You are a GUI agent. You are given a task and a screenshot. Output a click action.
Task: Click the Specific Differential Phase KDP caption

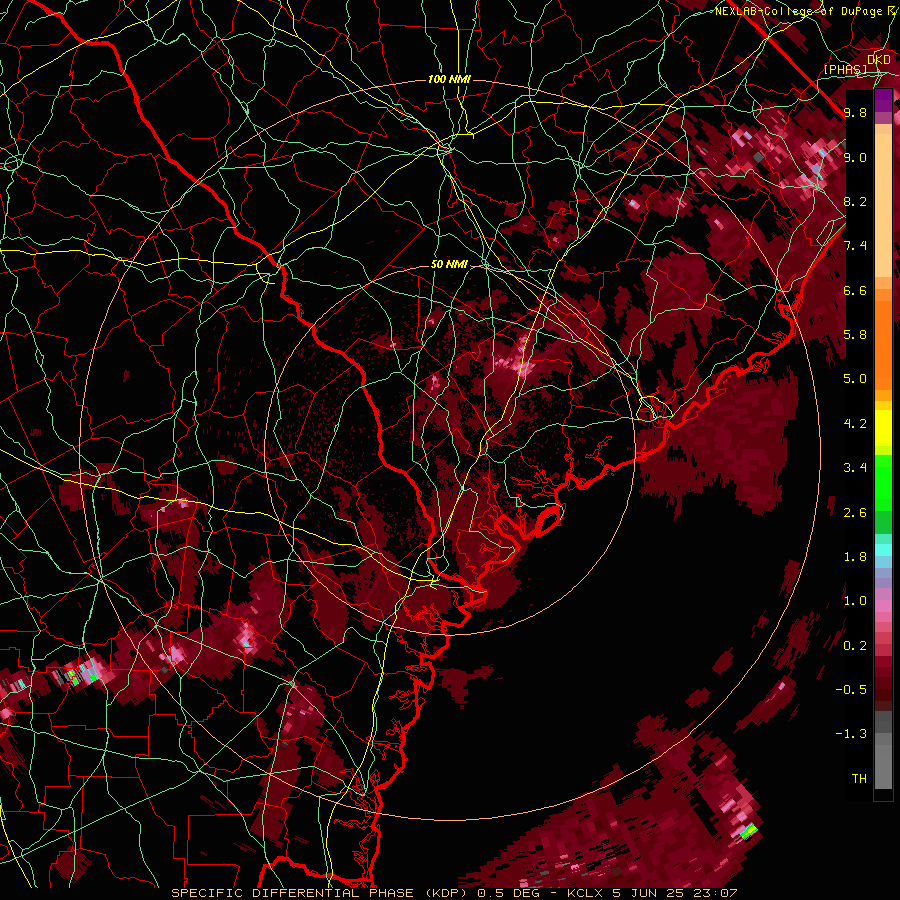(x=454, y=893)
